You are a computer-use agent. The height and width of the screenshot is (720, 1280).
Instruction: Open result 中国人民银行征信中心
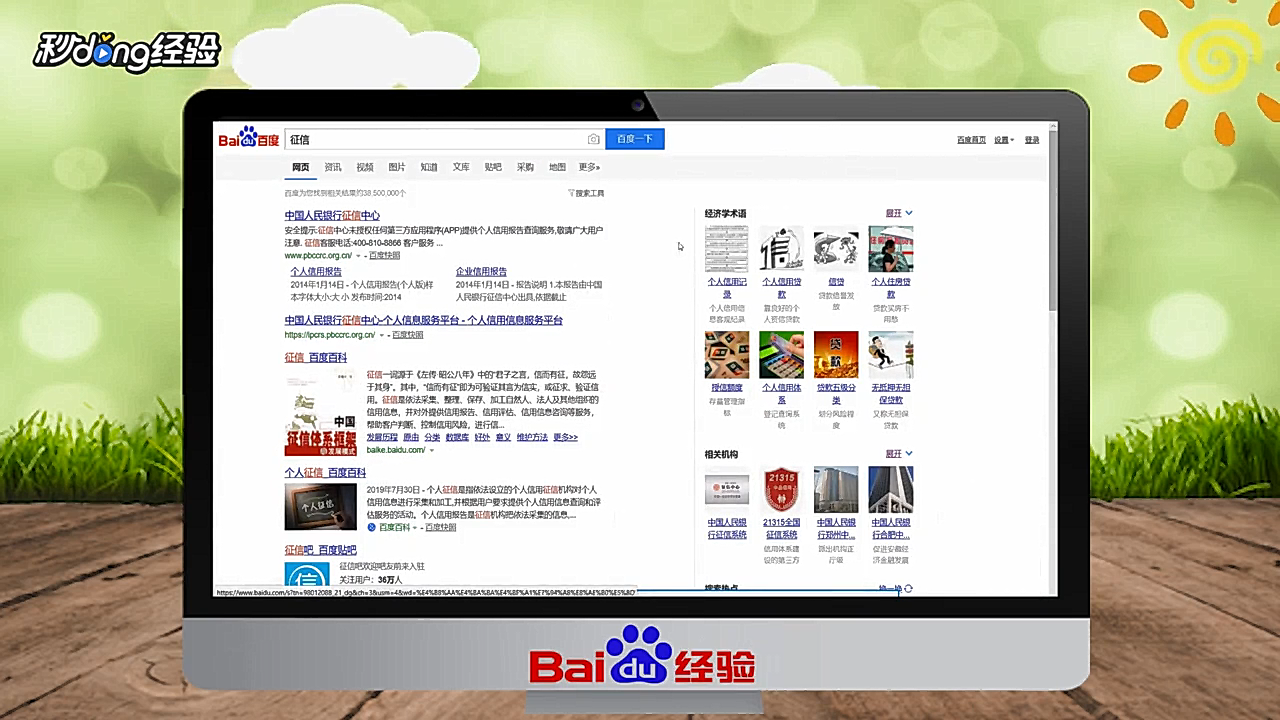click(332, 216)
